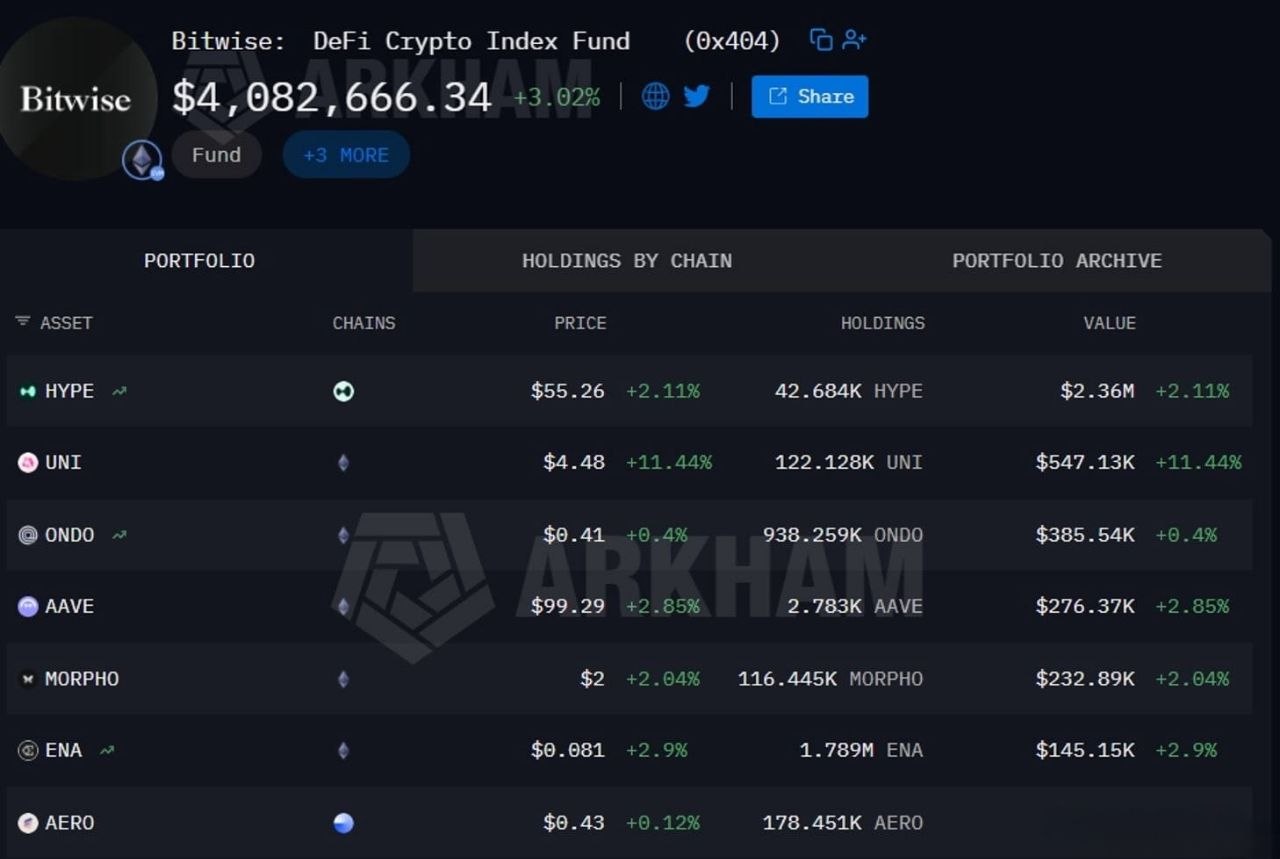This screenshot has width=1280, height=859.
Task: Open the Twitter bird icon
Action: click(x=697, y=96)
